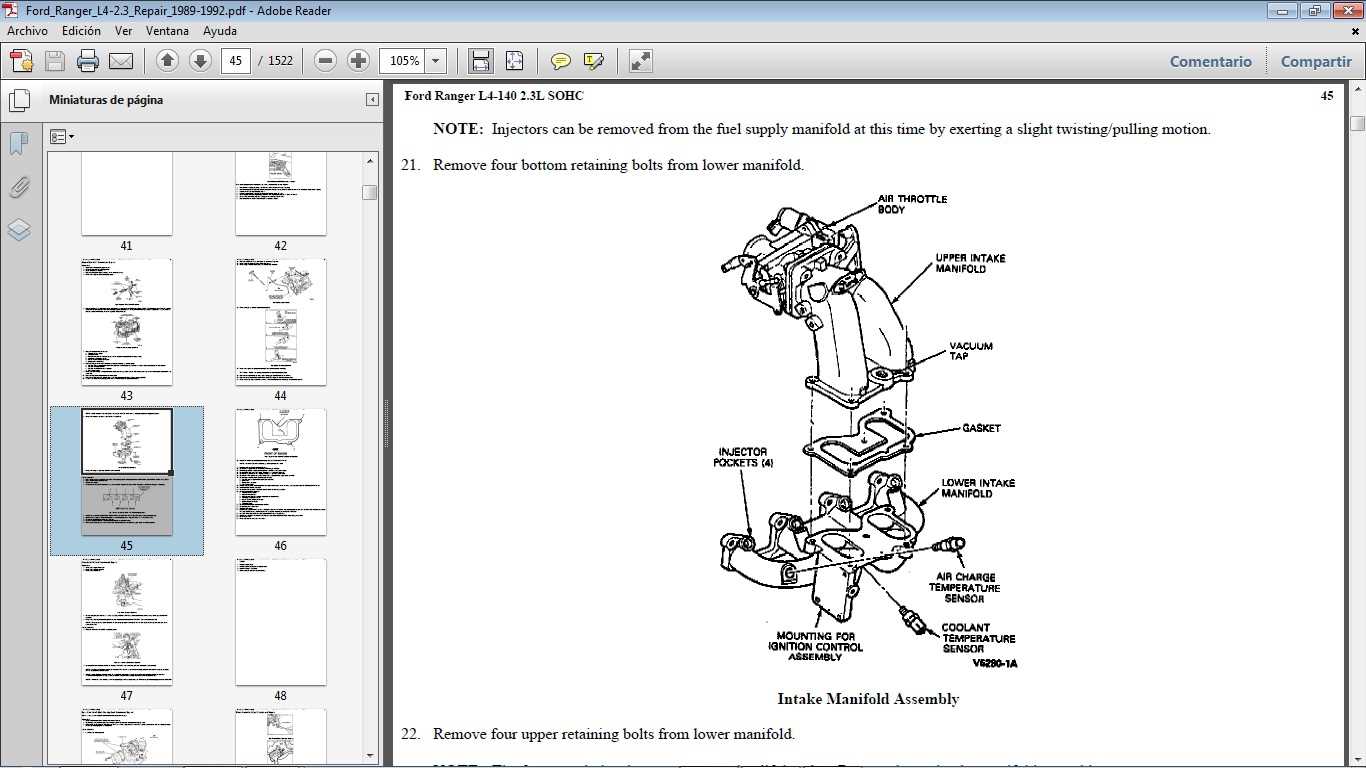Open the Ver menu
1366x768 pixels.
[x=123, y=31]
